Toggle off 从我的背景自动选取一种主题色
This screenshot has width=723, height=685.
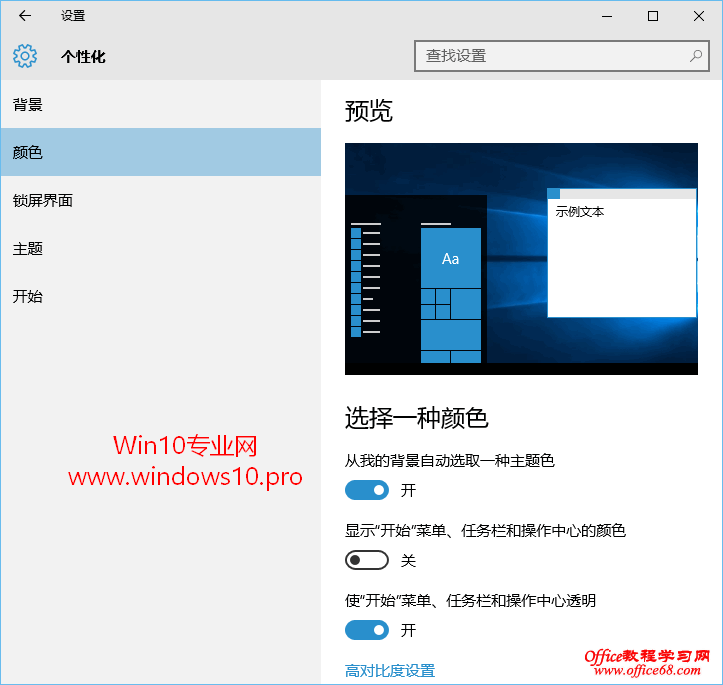coord(367,490)
